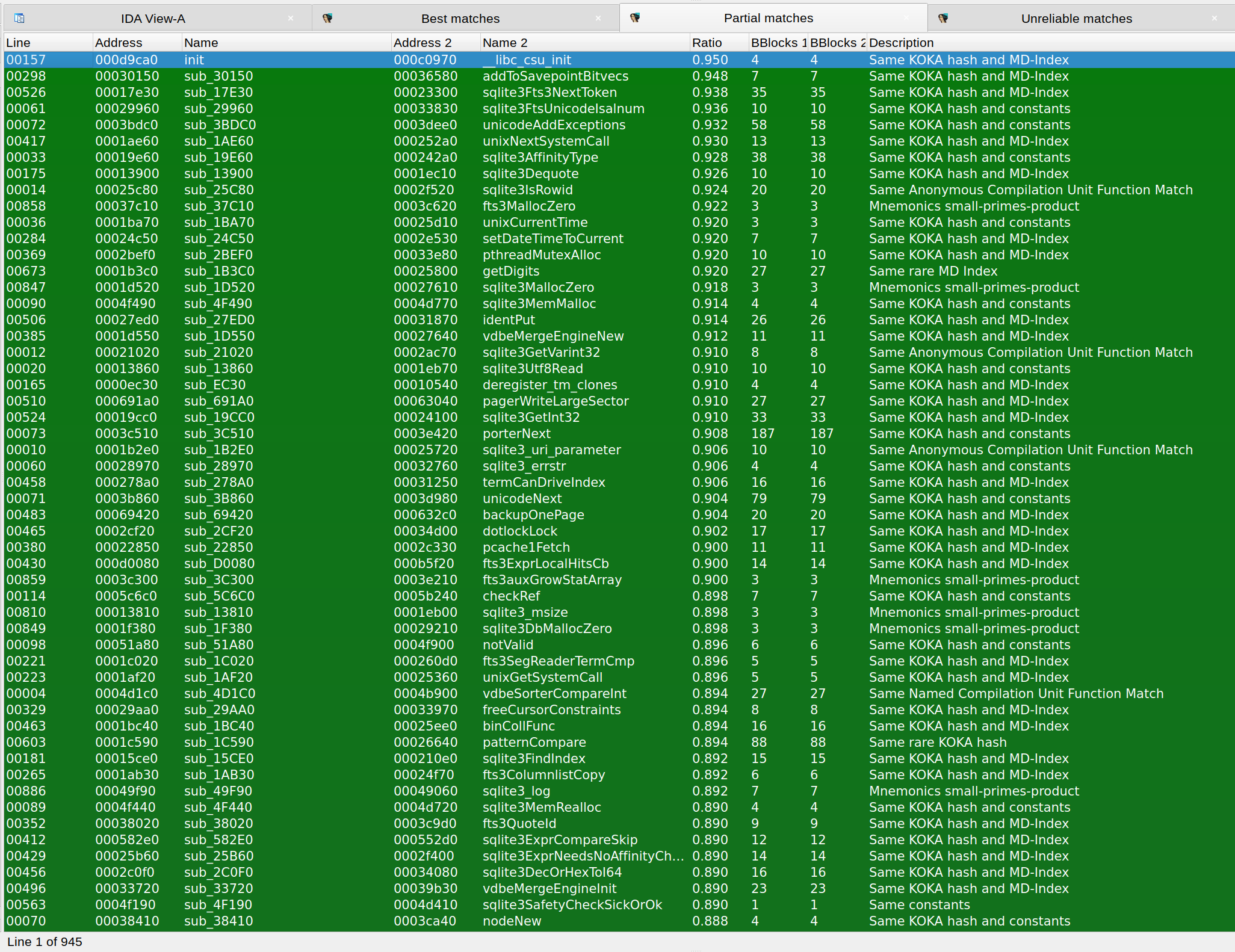Open the Unreliable matches tab

(x=1076, y=19)
